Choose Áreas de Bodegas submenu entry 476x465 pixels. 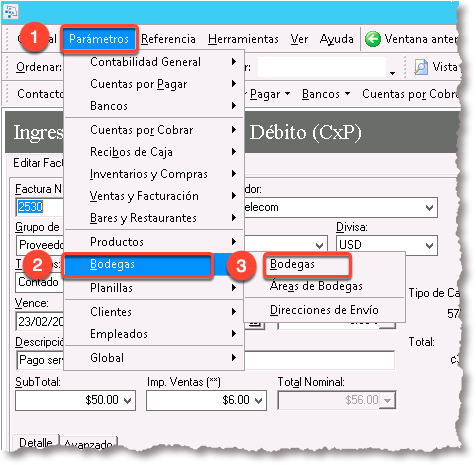click(x=316, y=286)
